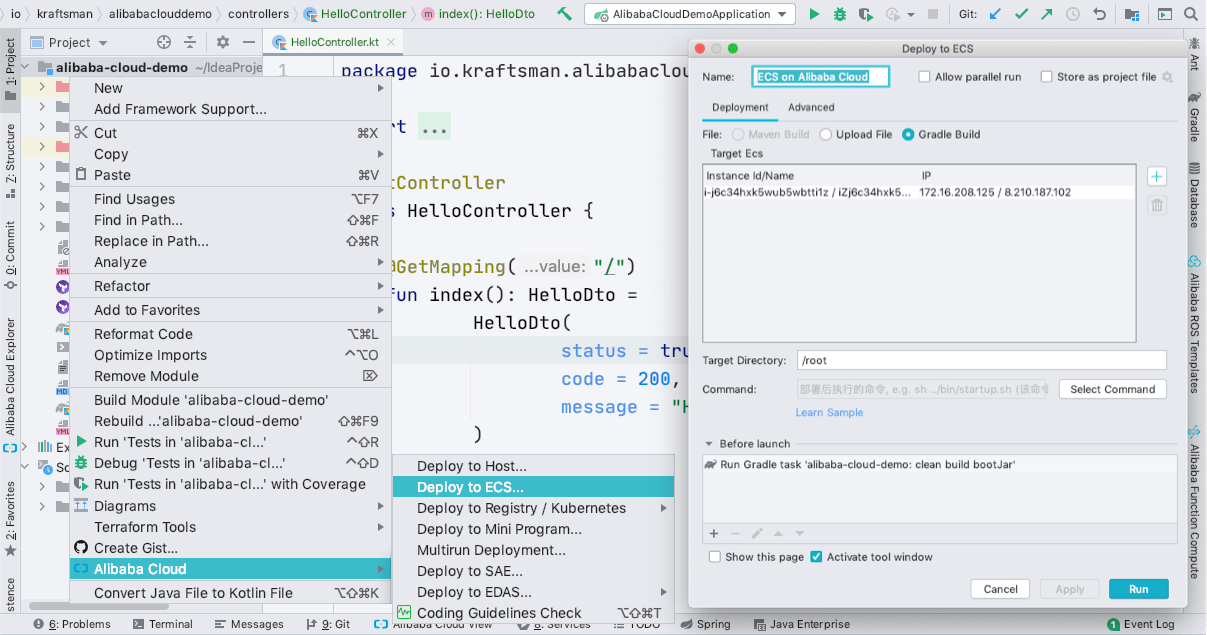Screen dimensions: 1207x635
Task: Select the Upload File radio button
Action: [826, 134]
